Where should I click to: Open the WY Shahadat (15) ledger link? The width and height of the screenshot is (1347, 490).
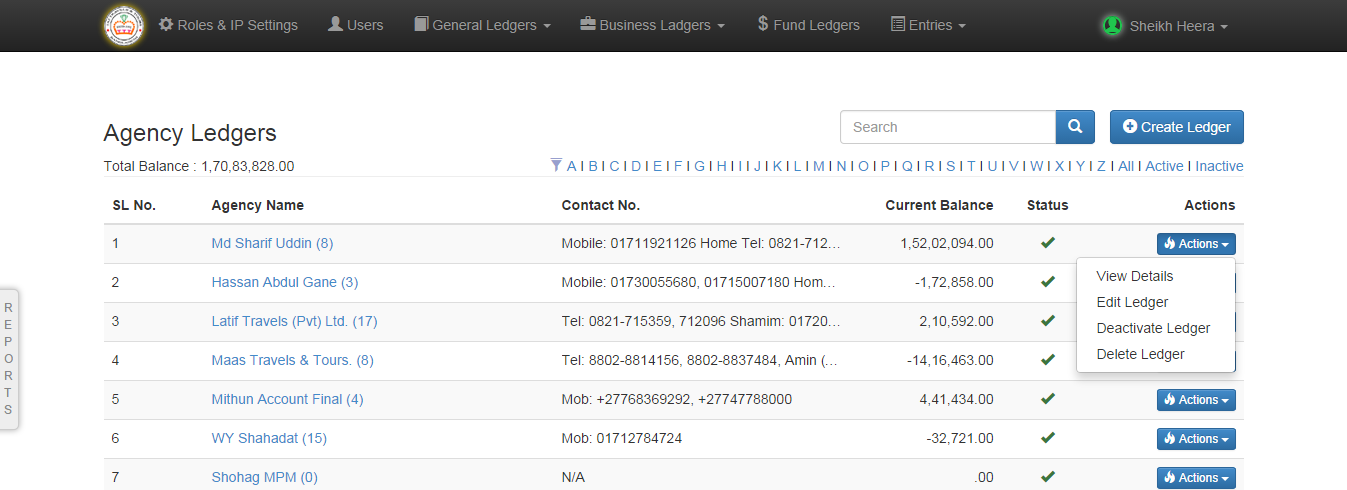tap(269, 438)
